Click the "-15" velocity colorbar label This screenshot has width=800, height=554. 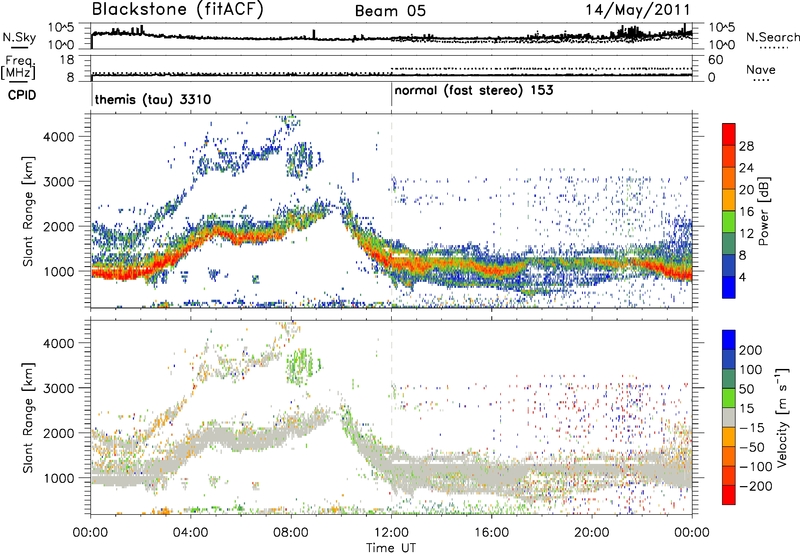(751, 428)
